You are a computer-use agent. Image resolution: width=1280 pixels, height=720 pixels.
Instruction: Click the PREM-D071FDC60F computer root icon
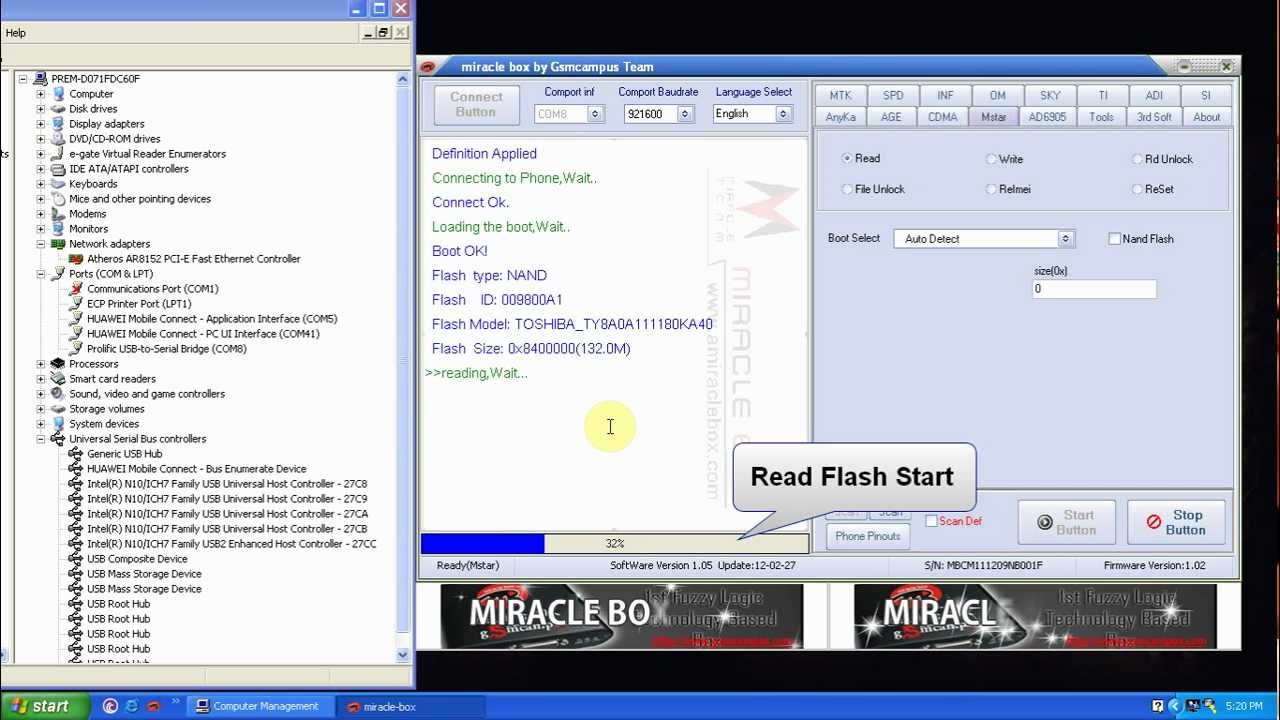coord(40,79)
